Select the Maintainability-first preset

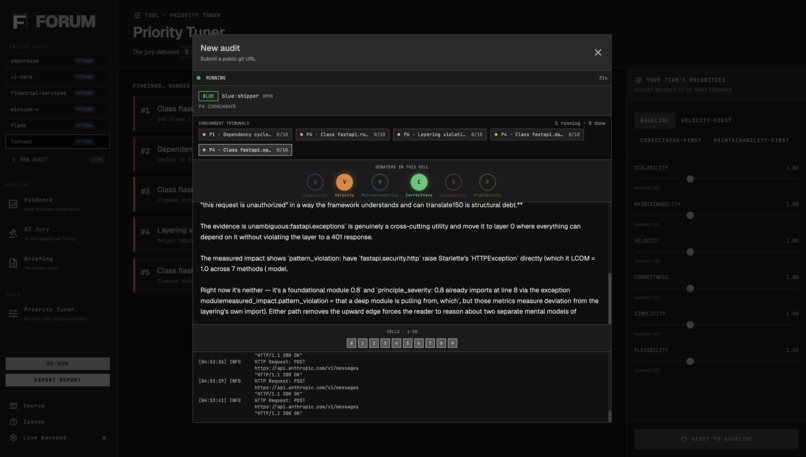(750, 140)
